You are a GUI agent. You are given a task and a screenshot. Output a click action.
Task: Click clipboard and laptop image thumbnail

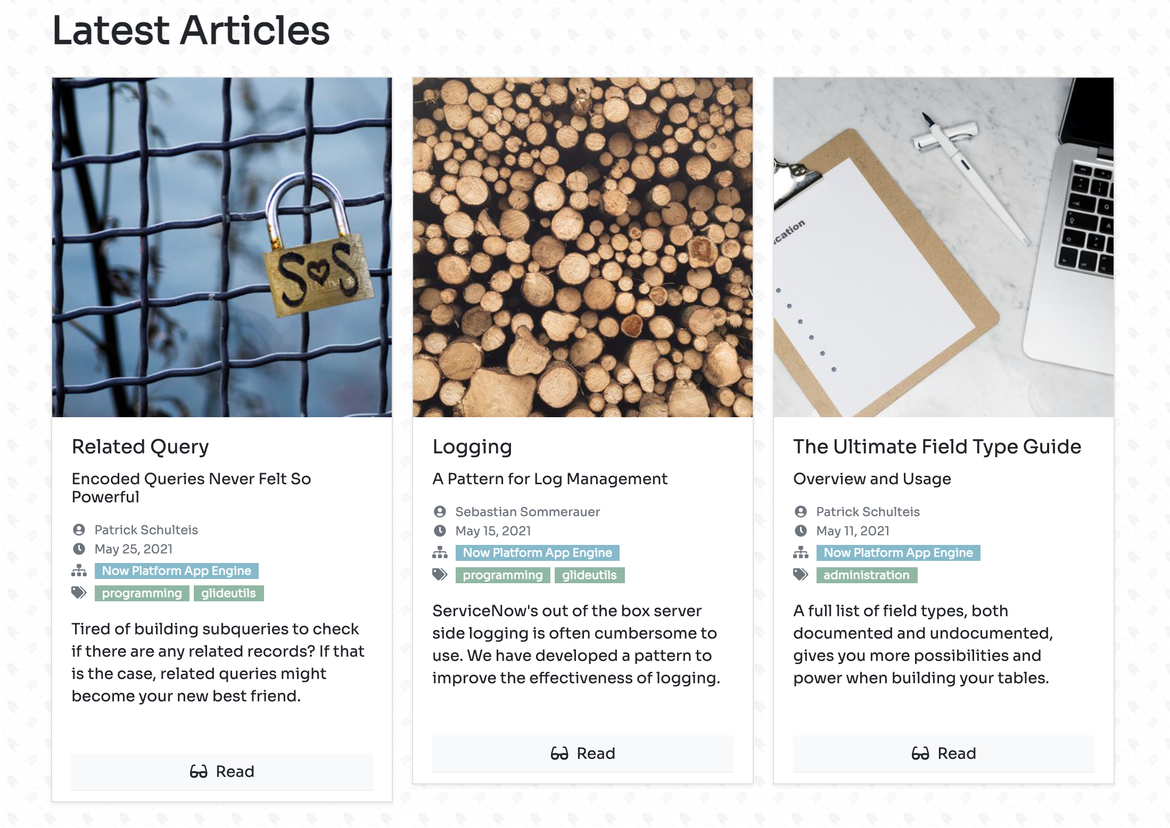pos(943,247)
